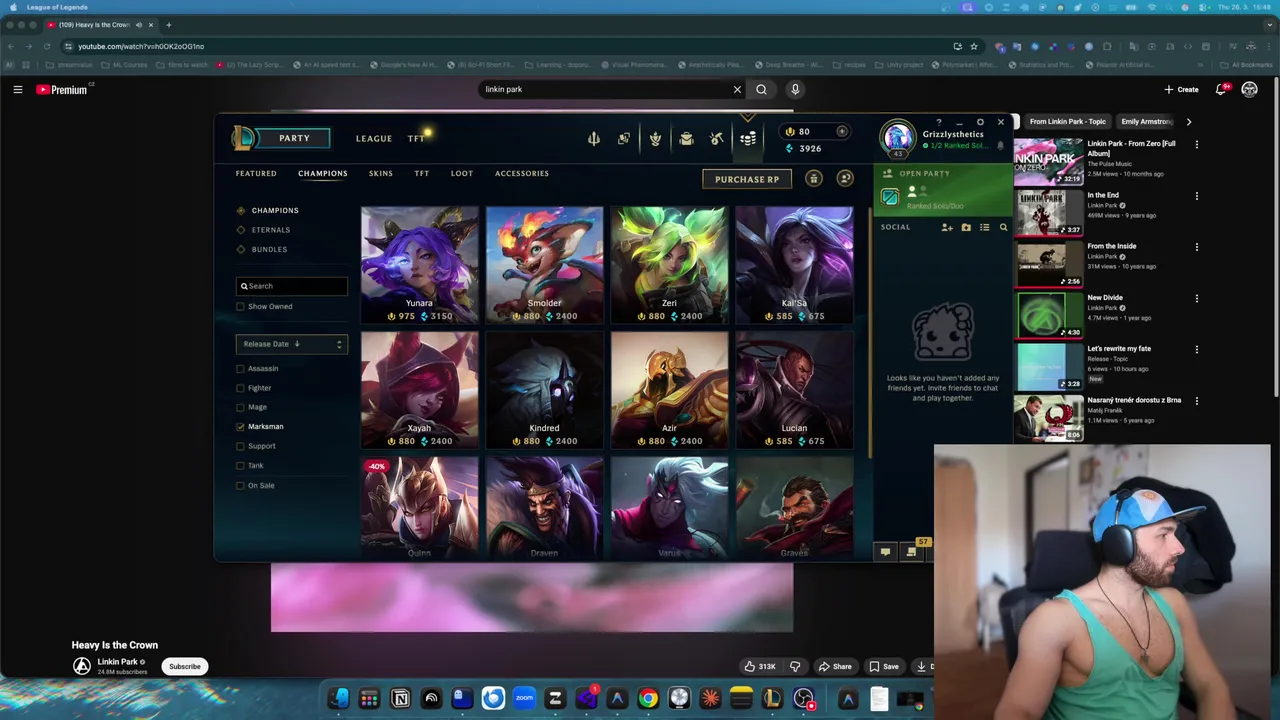Open the social list options icon
The image size is (1280, 720).
[x=985, y=228]
